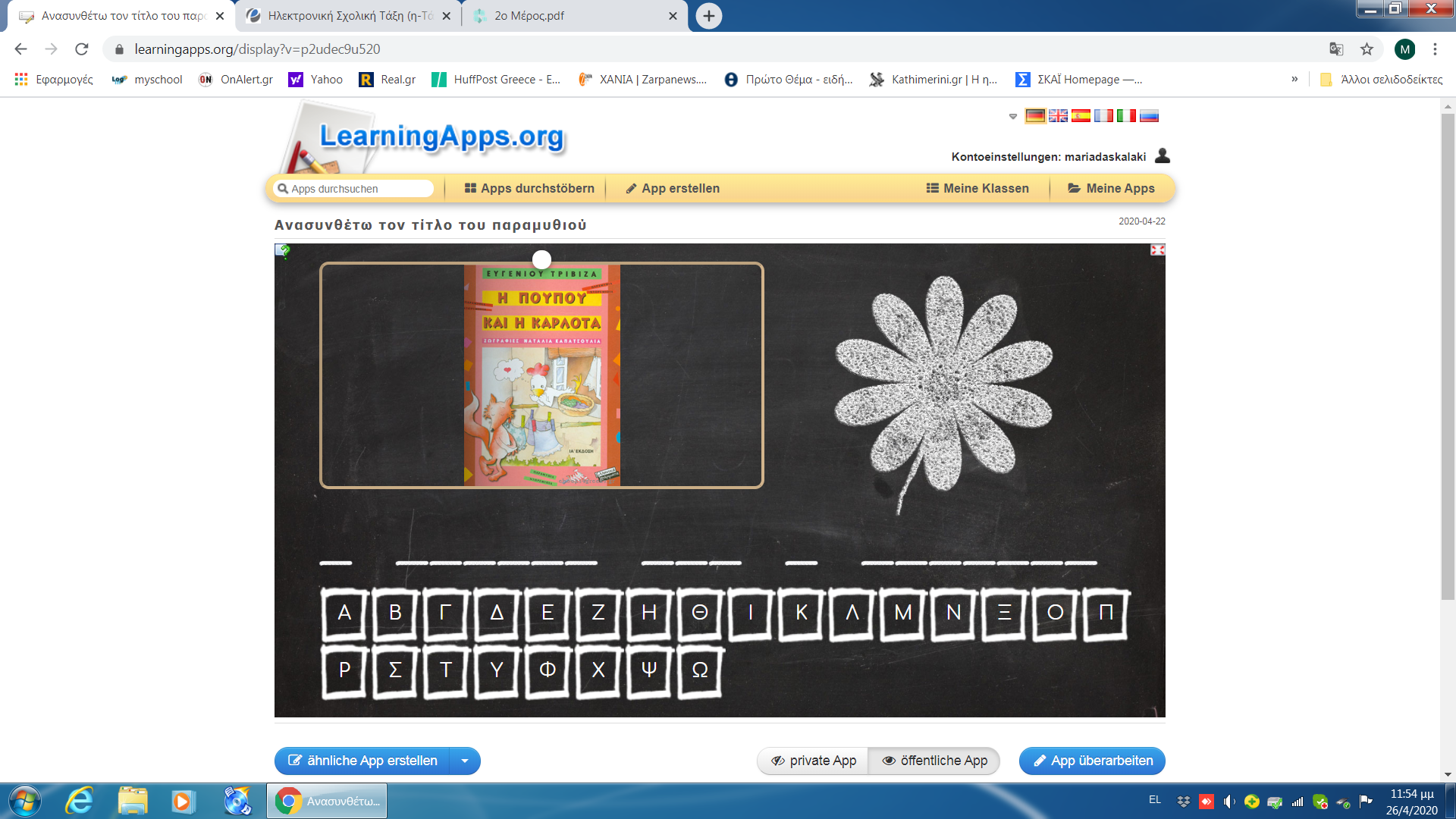Set app visibility to öffentliche App
The image size is (1456, 819).
pos(934,761)
